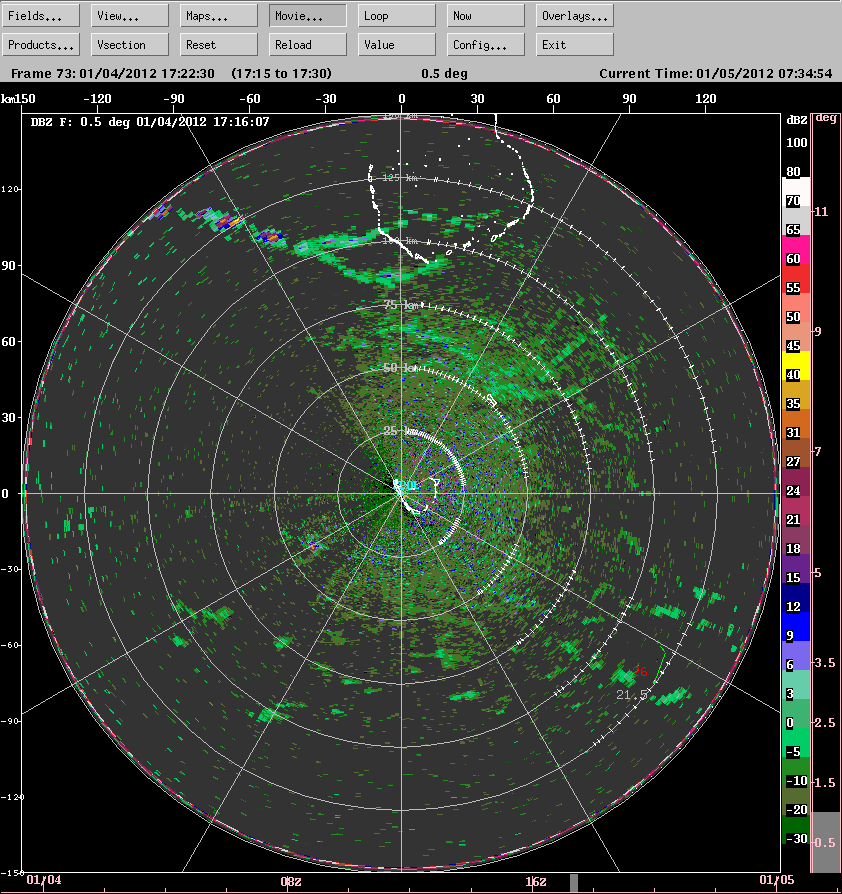Viewport: 842px width, 894px height.
Task: Click Reset to restore the view
Action: click(x=218, y=44)
